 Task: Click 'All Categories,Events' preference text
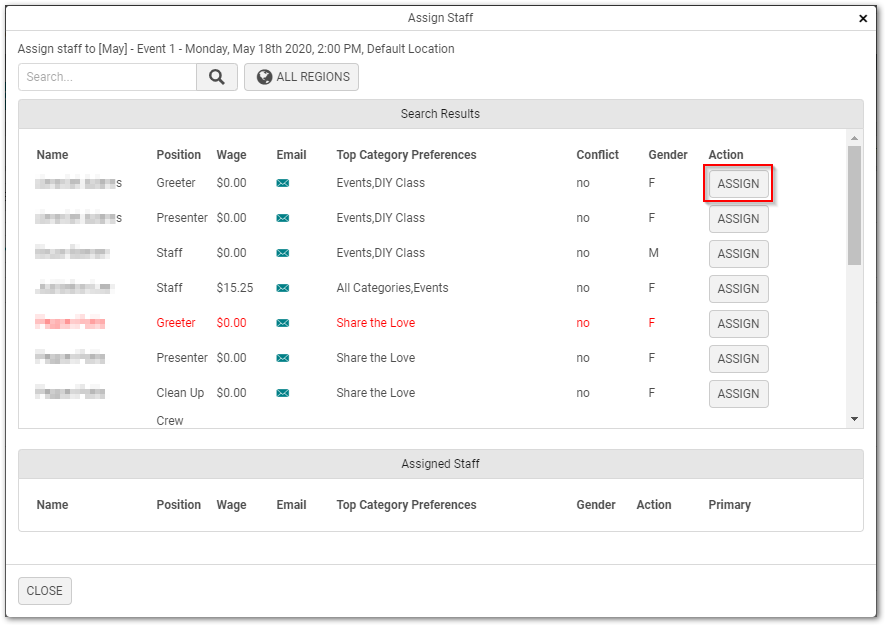(x=392, y=288)
